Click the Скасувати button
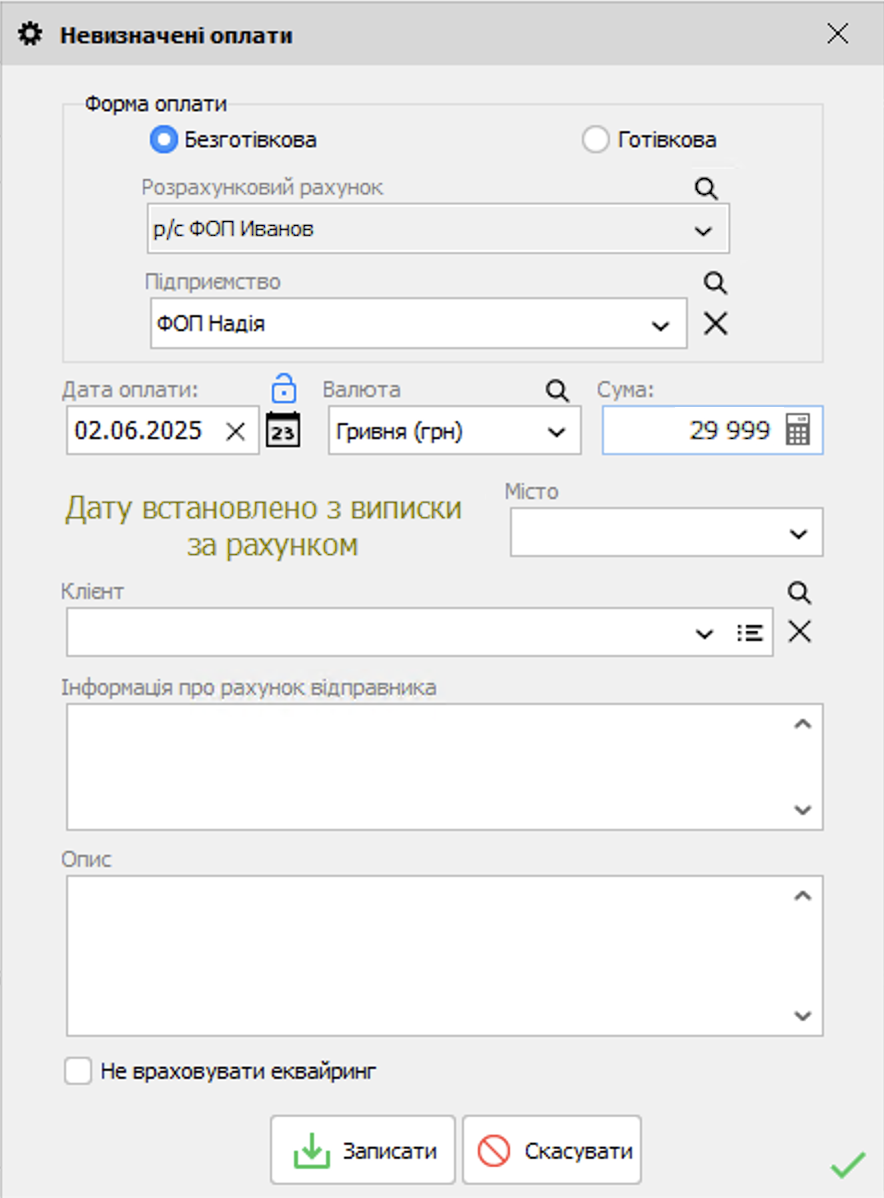 click(551, 1151)
